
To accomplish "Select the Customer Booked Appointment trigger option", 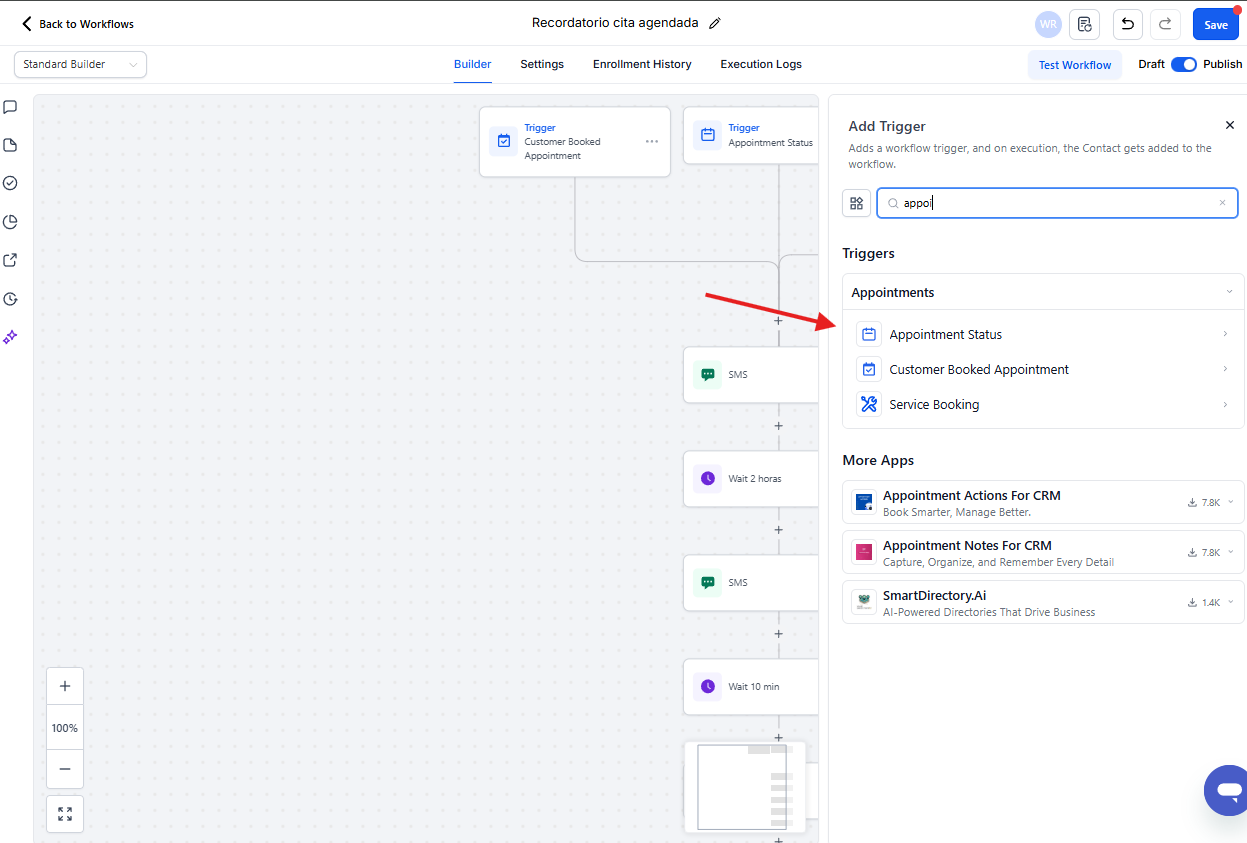I will [978, 370].
